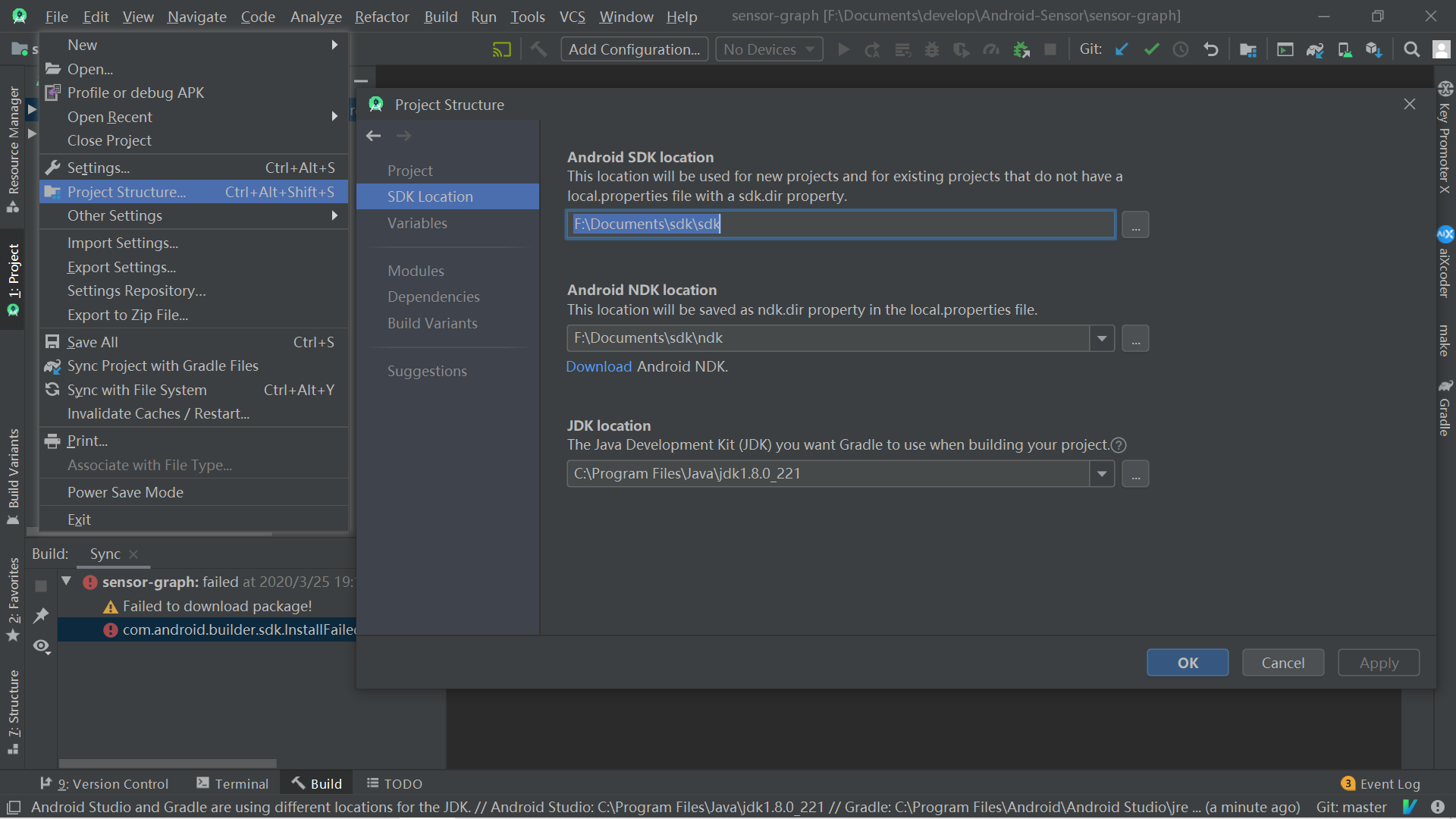This screenshot has width=1456, height=819.
Task: Close the Sync tab in Build panel
Action: [x=133, y=554]
